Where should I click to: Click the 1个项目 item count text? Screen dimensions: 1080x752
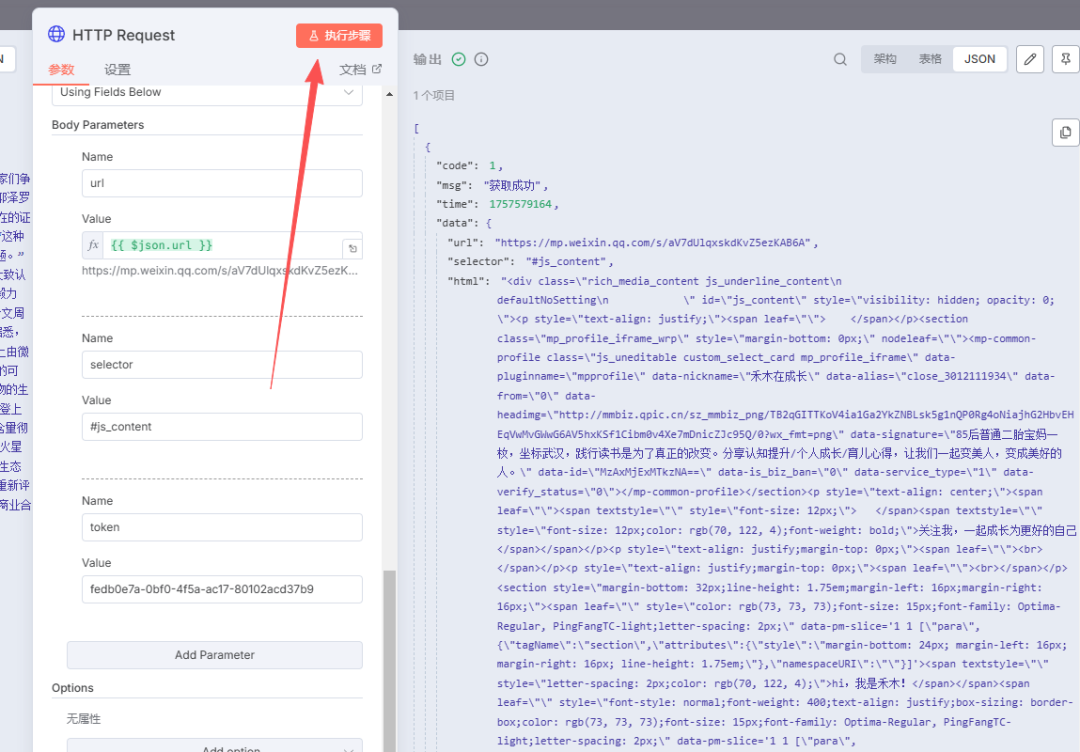tap(434, 96)
